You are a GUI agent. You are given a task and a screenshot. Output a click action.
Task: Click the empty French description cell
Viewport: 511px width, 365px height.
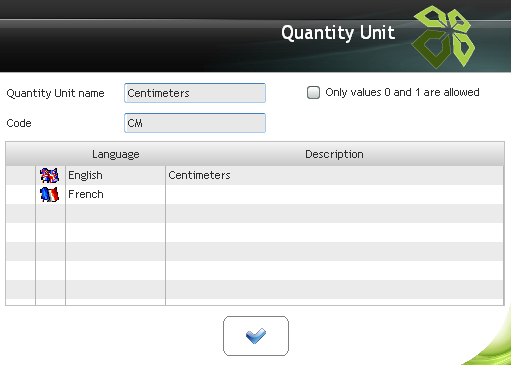coord(334,194)
